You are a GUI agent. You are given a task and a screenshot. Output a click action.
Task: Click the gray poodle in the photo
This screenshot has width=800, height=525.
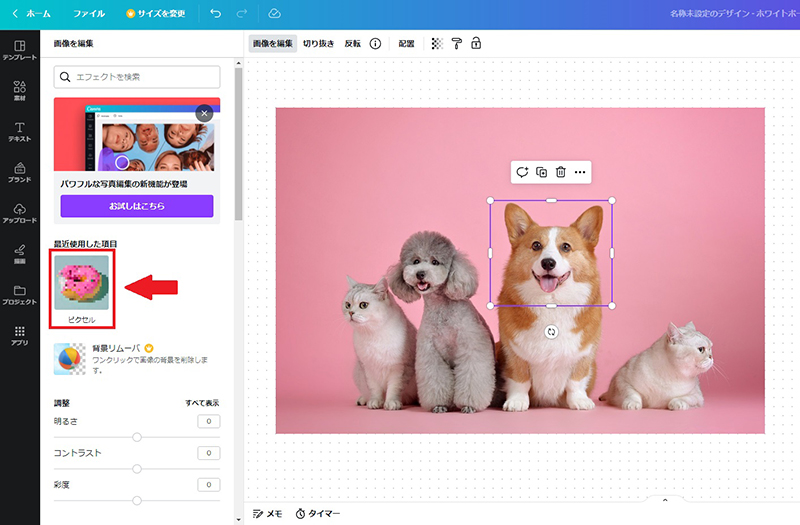tap(443, 321)
